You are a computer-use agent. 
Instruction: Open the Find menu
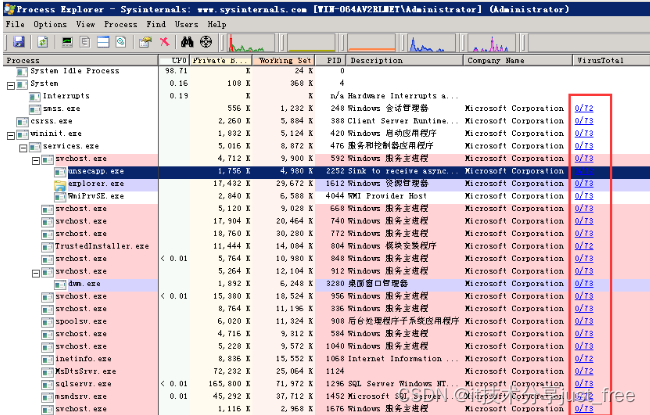coord(156,24)
